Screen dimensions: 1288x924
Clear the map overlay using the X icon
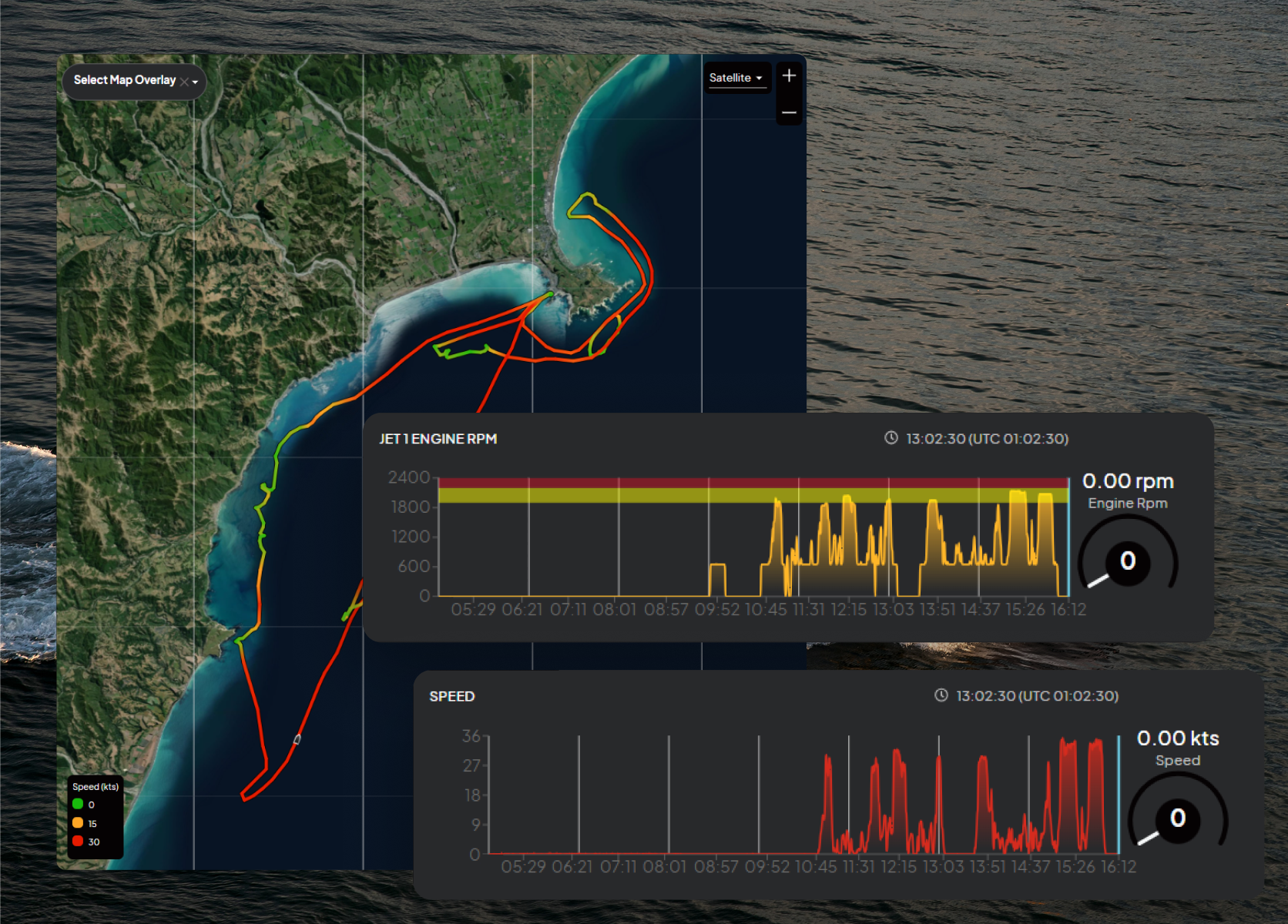coord(184,82)
